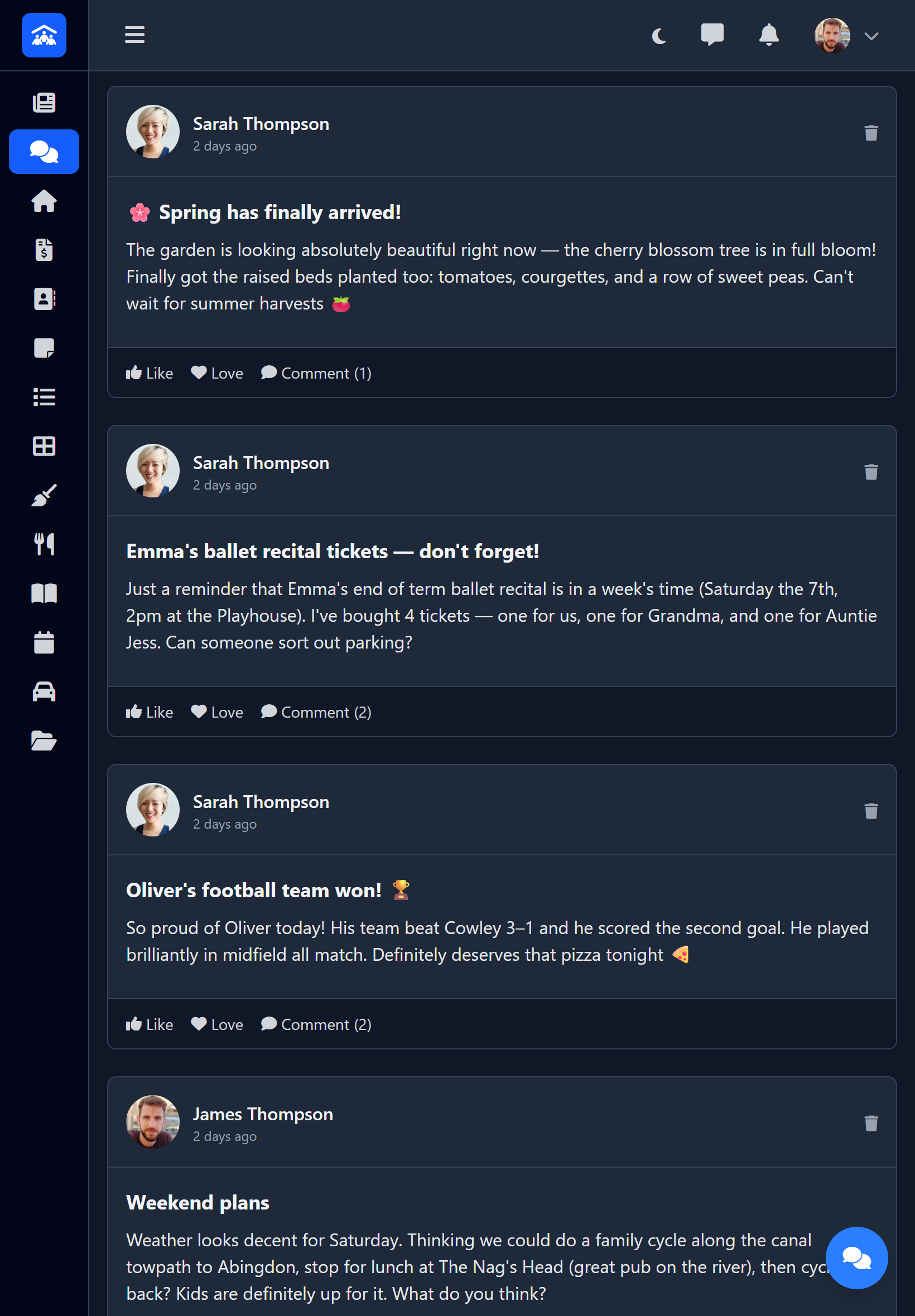This screenshot has width=915, height=1316.
Task: Show comments on Oliver's football post
Action: (316, 1024)
